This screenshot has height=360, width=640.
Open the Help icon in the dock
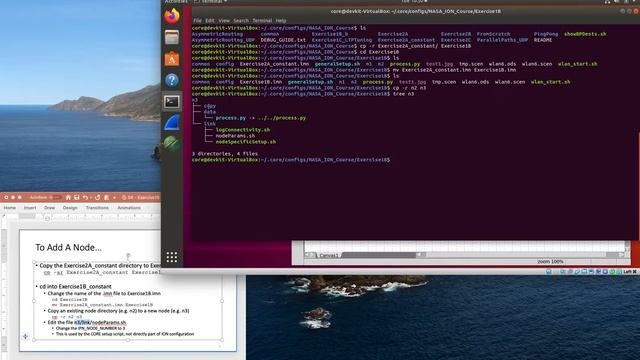click(x=172, y=80)
